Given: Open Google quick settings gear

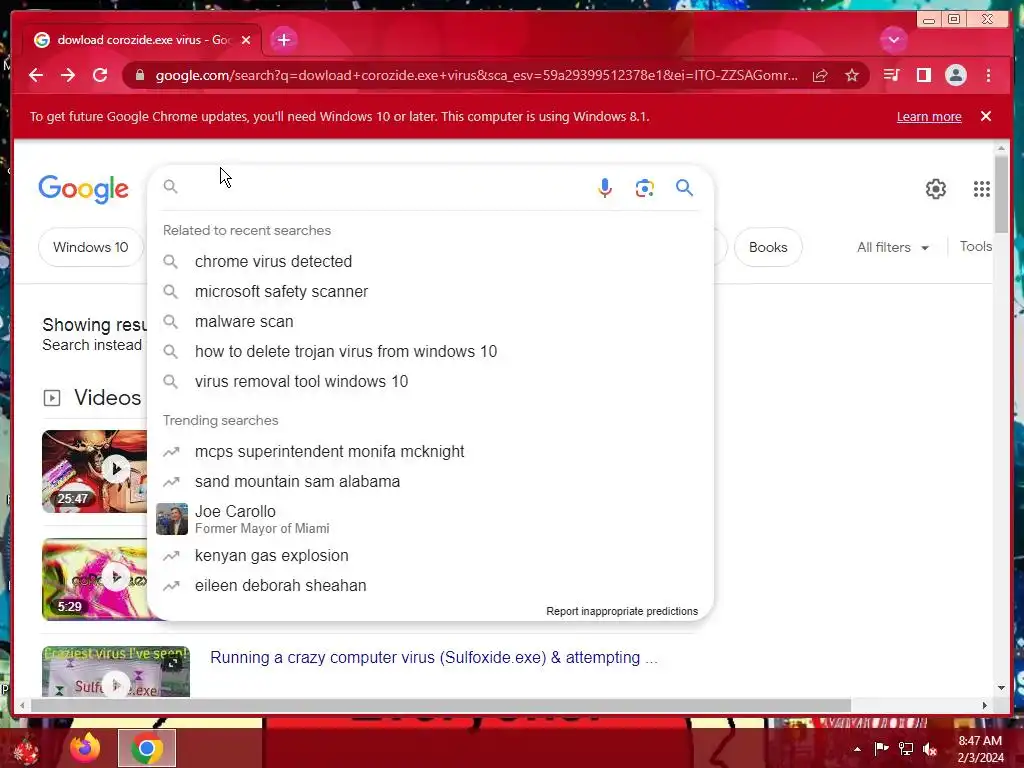Looking at the screenshot, I should coord(936,189).
